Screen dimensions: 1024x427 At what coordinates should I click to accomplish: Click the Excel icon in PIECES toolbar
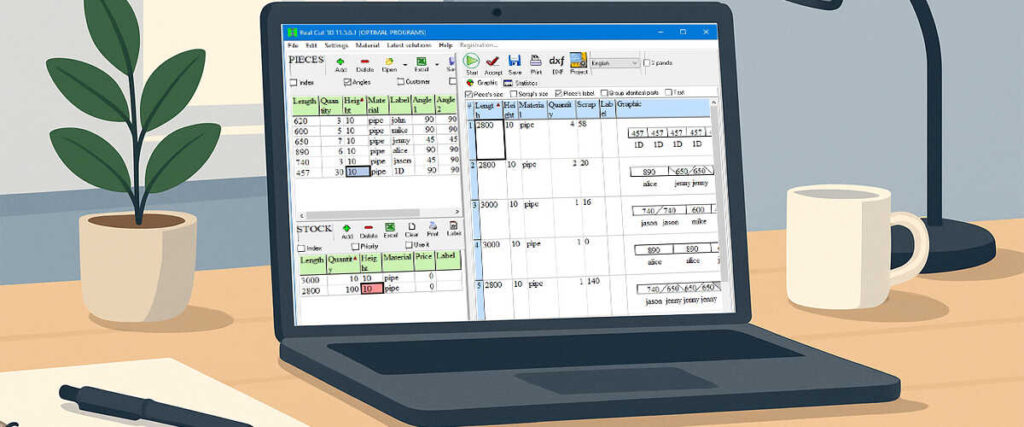coord(421,61)
